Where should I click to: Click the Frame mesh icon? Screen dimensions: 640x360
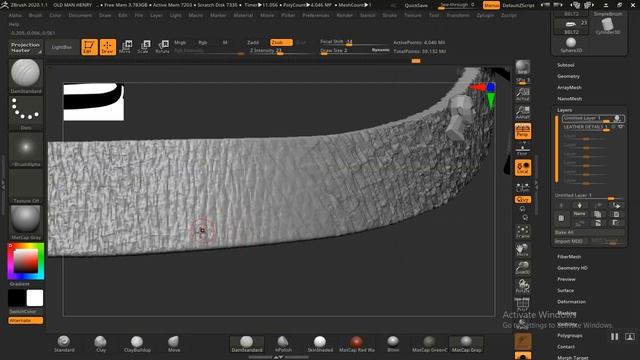(523, 231)
